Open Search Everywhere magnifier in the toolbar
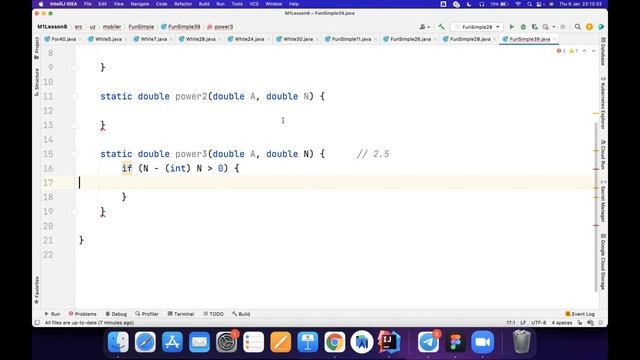Image resolution: width=640 pixels, height=360 pixels. click(x=578, y=27)
